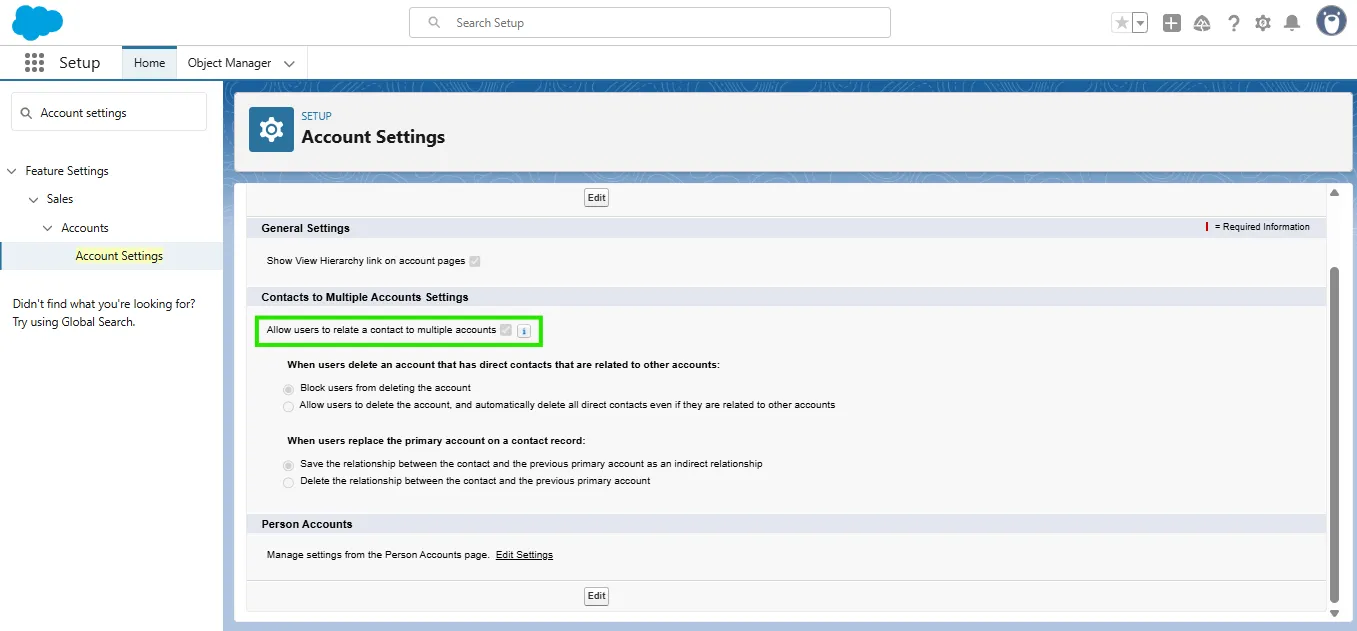Toggle Show View Hierarchy link checkbox
The width and height of the screenshot is (1357, 631).
[x=475, y=261]
